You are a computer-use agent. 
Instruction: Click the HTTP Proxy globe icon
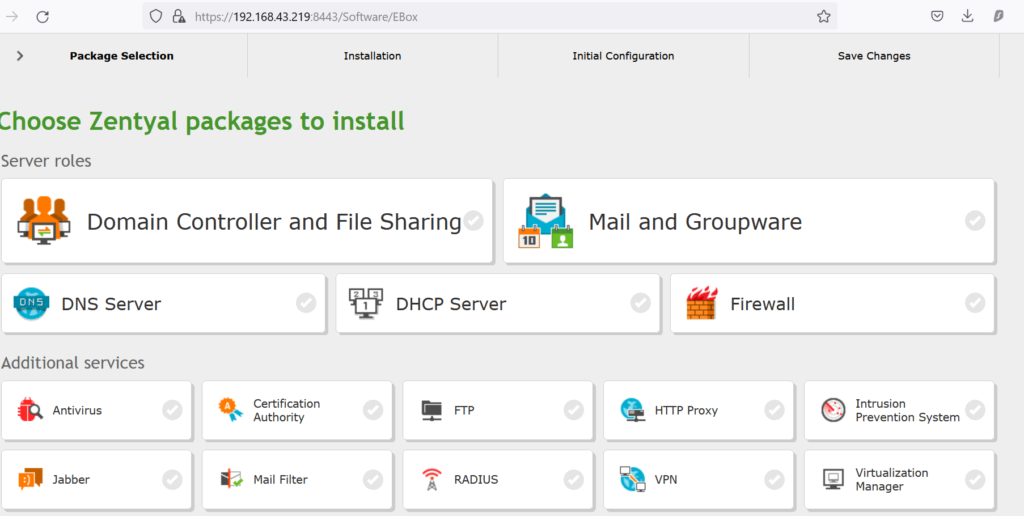(x=632, y=410)
